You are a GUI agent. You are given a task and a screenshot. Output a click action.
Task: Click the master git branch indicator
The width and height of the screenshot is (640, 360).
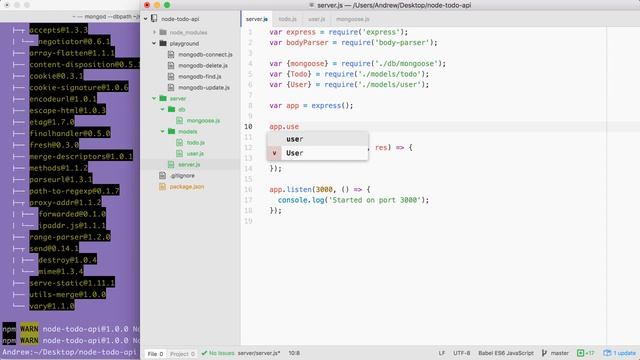(559, 353)
